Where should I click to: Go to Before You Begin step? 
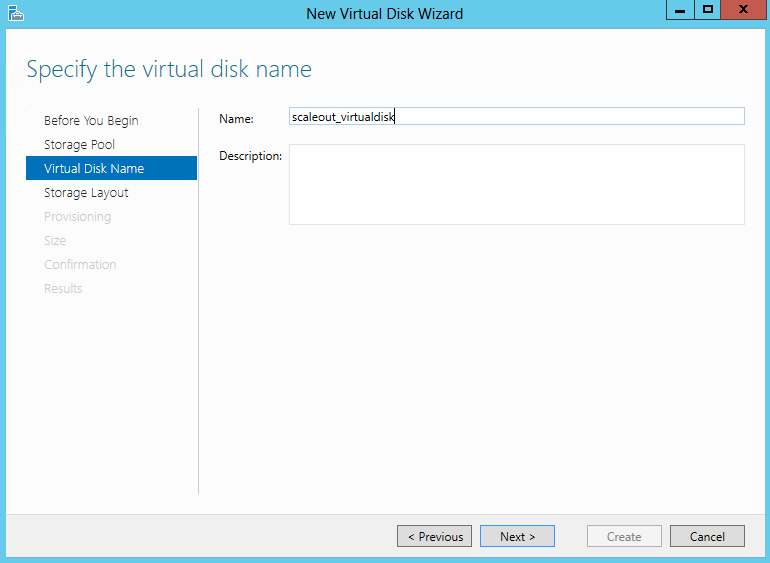tap(91, 121)
